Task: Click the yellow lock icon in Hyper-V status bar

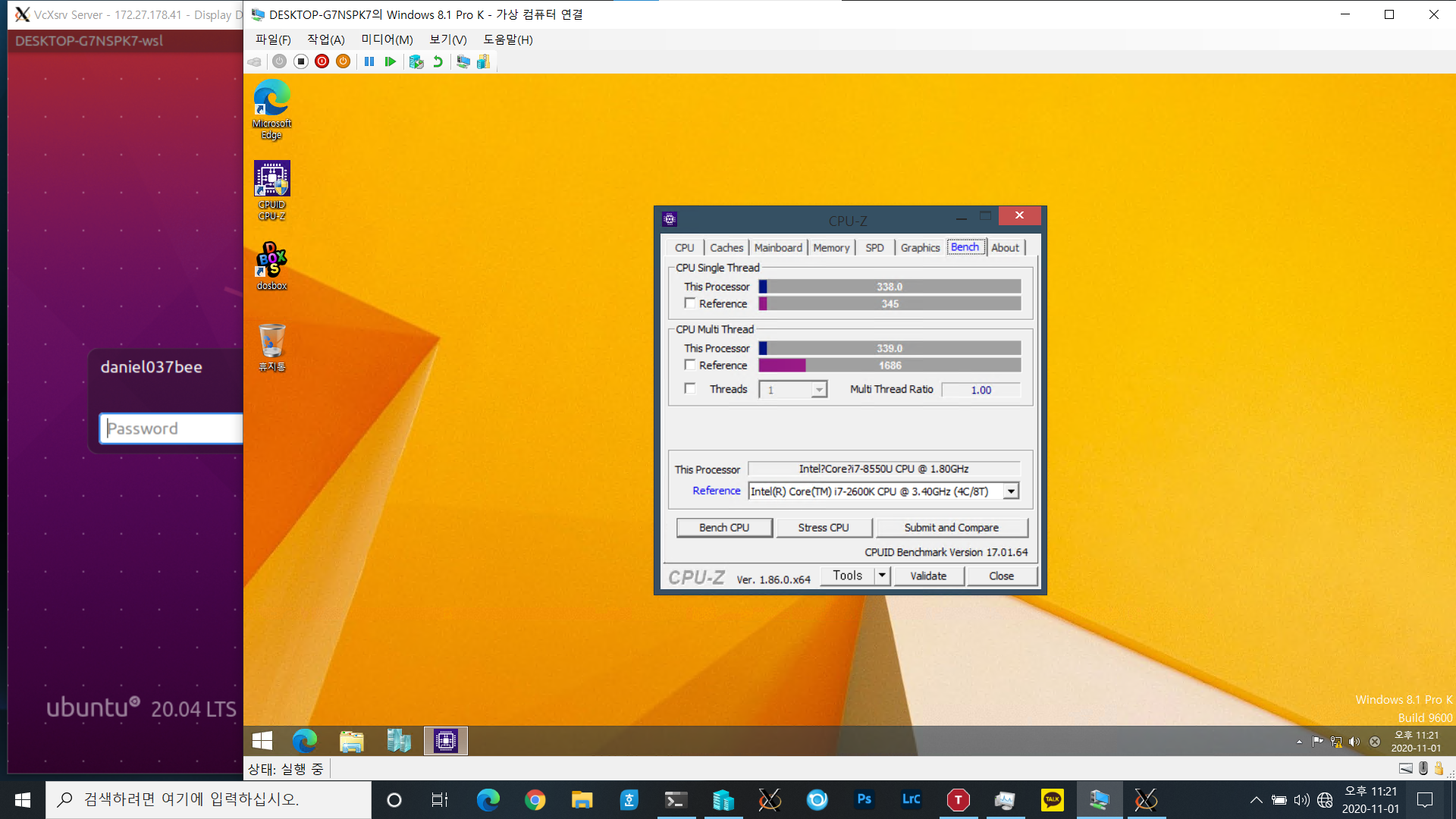Action: click(1439, 768)
